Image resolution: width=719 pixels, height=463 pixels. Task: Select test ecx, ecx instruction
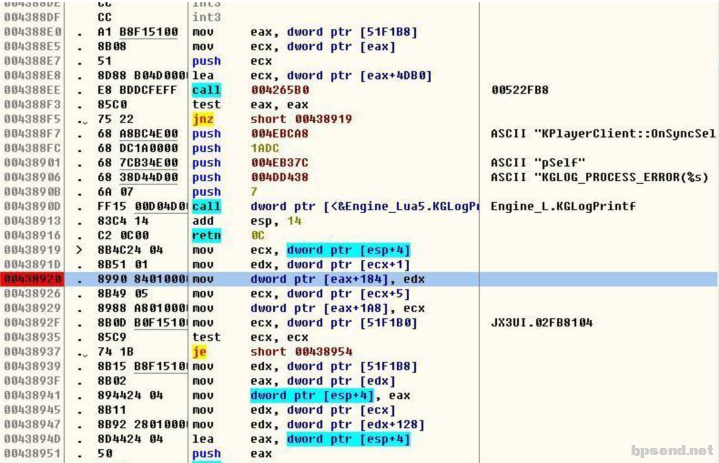click(250, 337)
